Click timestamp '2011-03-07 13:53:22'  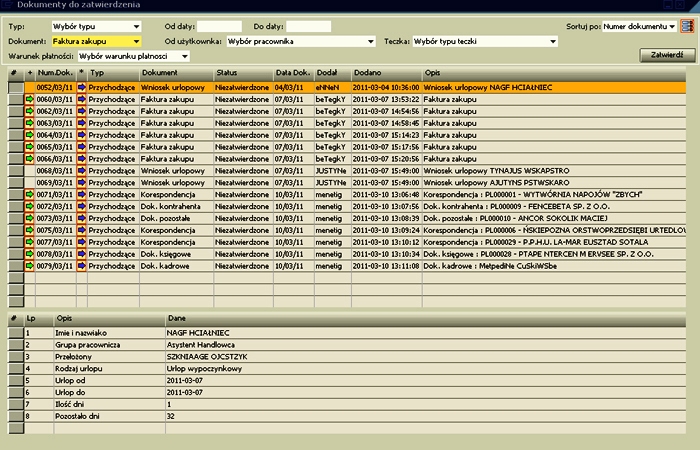click(x=386, y=99)
